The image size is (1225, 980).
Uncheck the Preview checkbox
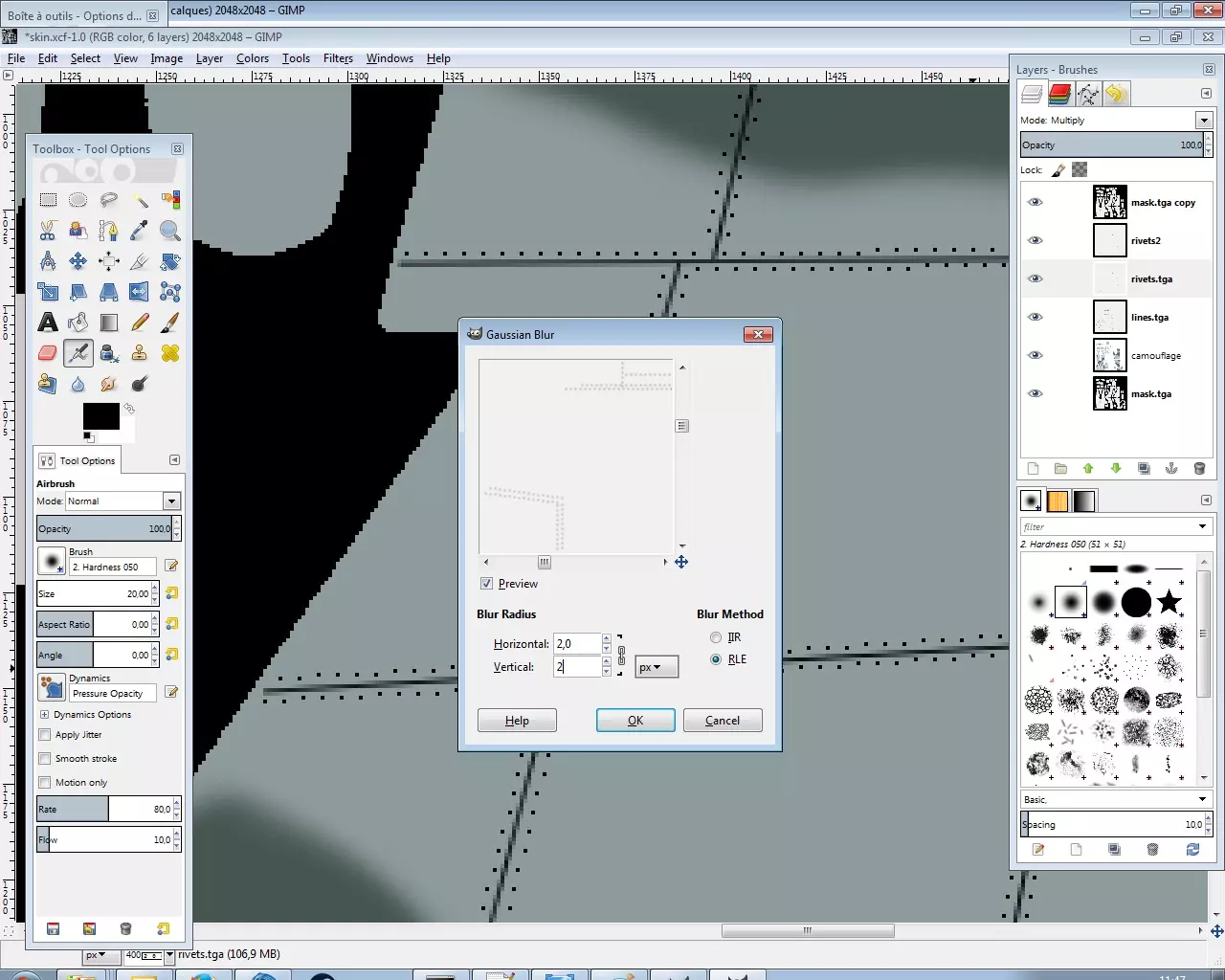pos(486,584)
